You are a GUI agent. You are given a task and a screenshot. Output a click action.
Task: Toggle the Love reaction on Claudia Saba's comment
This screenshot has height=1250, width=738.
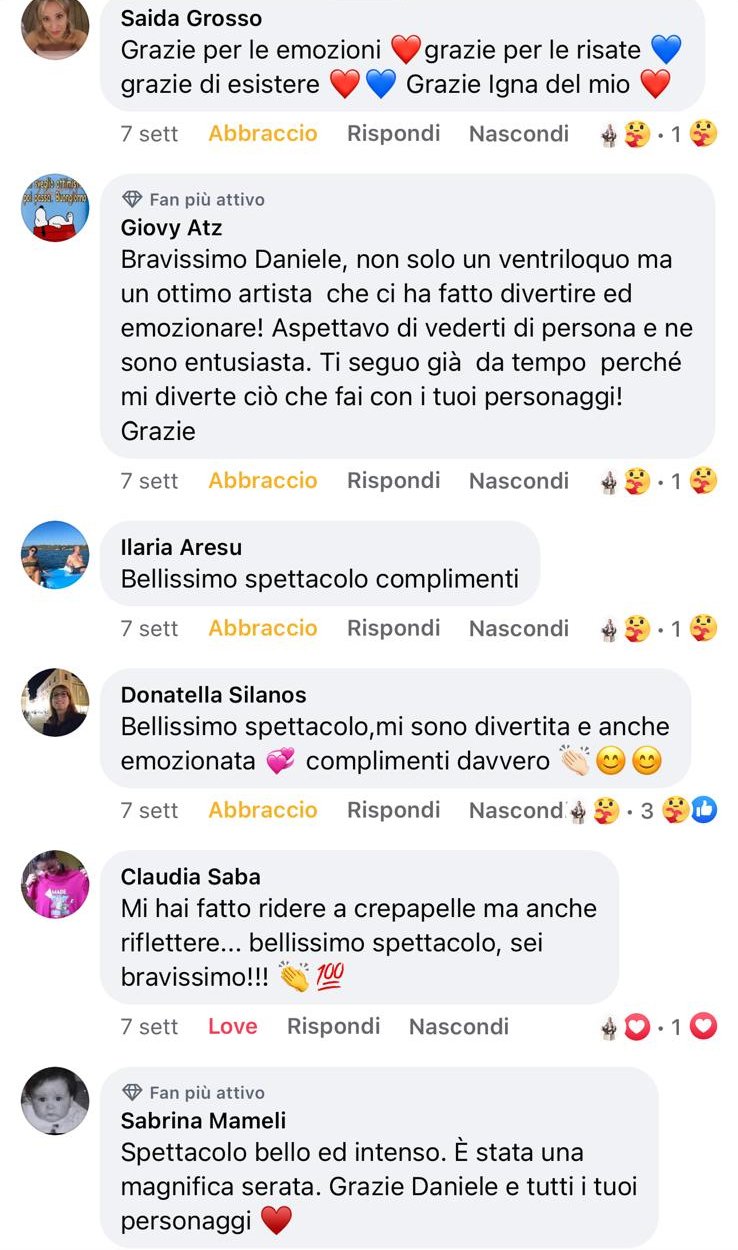point(233,1027)
